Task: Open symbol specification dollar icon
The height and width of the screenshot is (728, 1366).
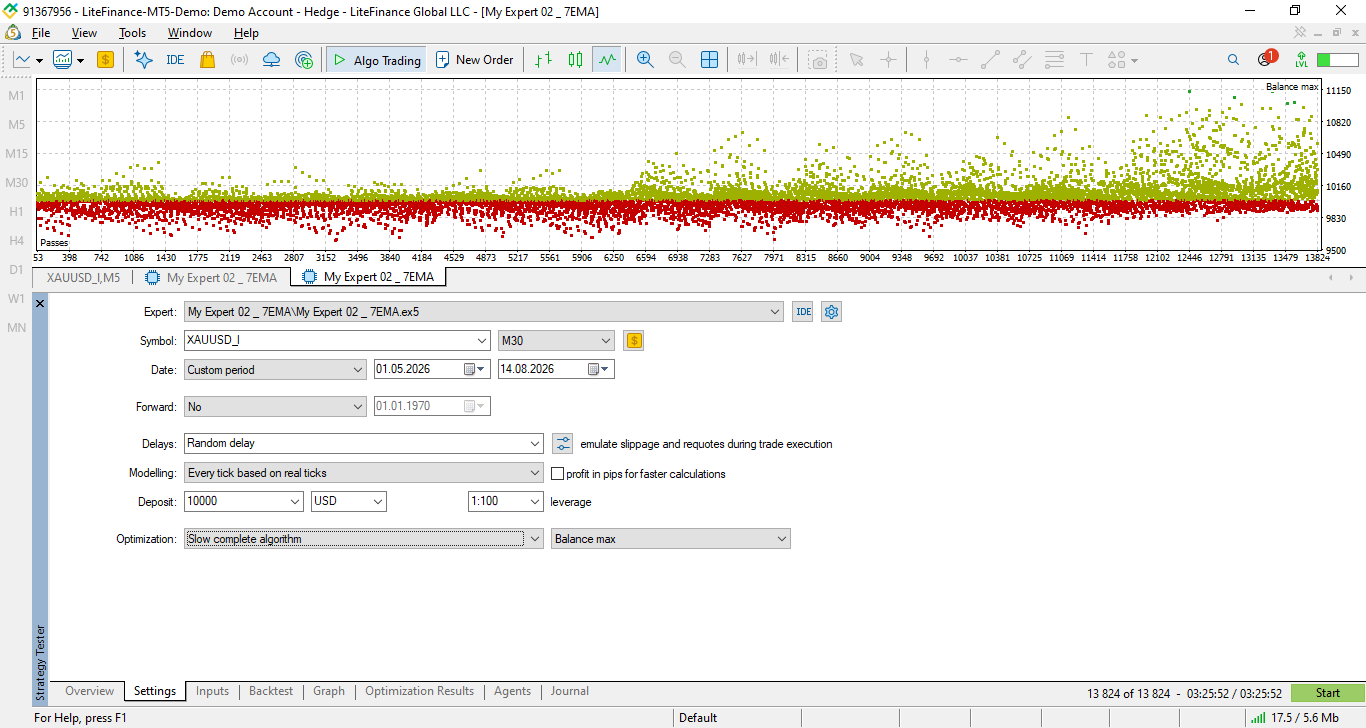Action: pos(634,340)
